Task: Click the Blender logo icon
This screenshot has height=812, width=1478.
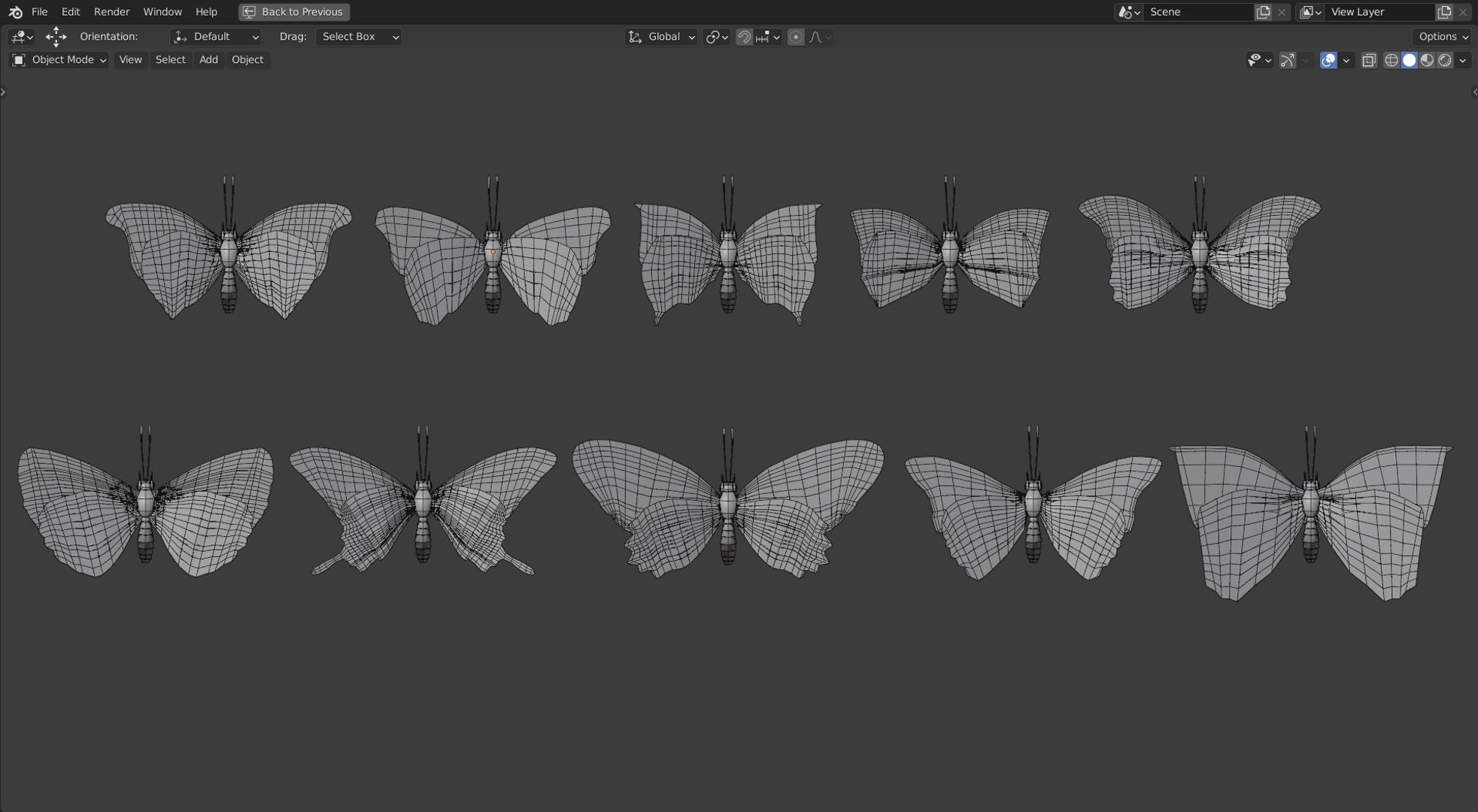Action: 15,12
